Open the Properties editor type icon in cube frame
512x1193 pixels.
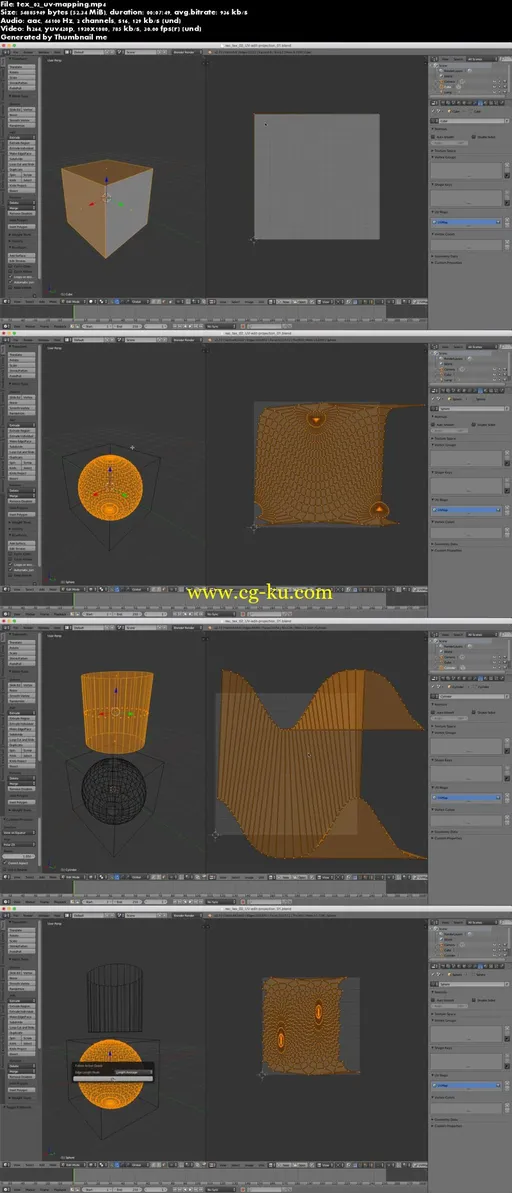(x=434, y=103)
